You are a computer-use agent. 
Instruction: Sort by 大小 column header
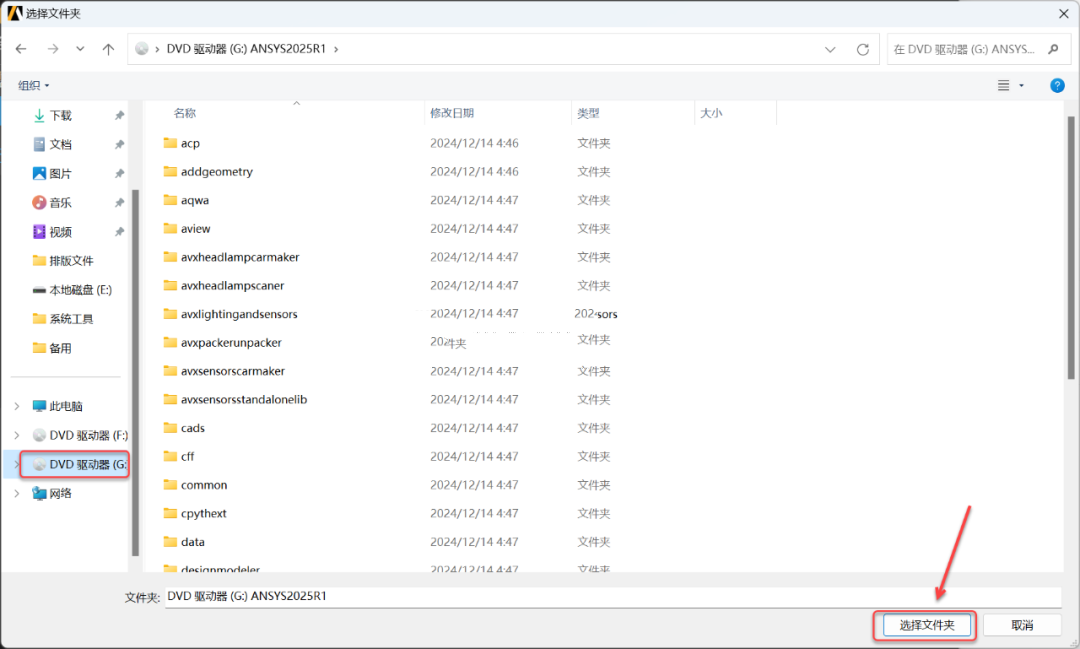point(712,113)
